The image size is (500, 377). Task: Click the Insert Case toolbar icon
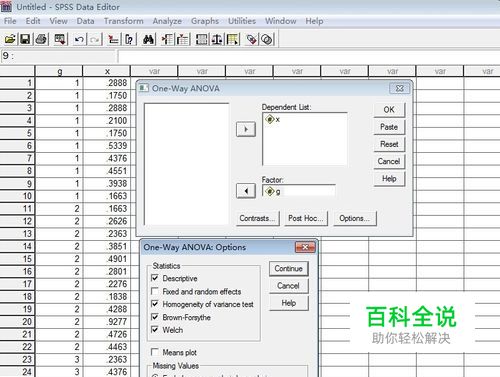click(167, 39)
